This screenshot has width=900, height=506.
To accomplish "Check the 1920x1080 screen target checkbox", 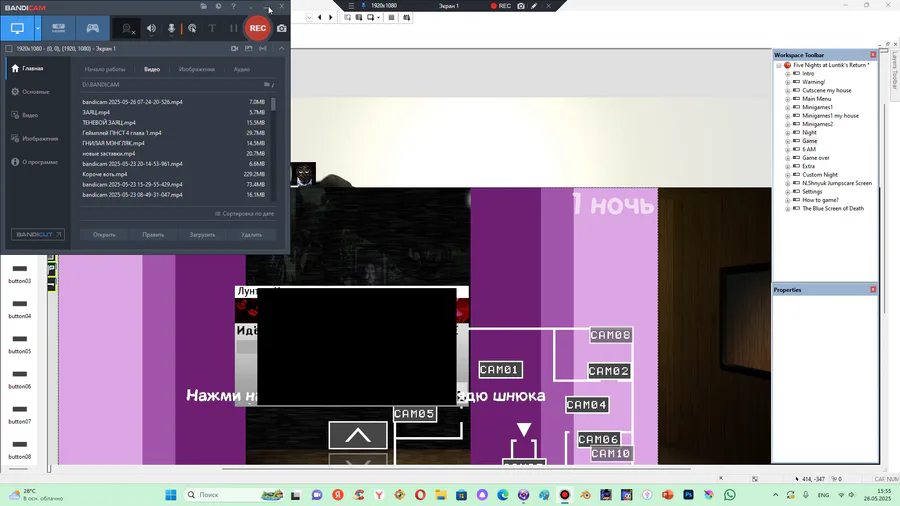I will 9,49.
